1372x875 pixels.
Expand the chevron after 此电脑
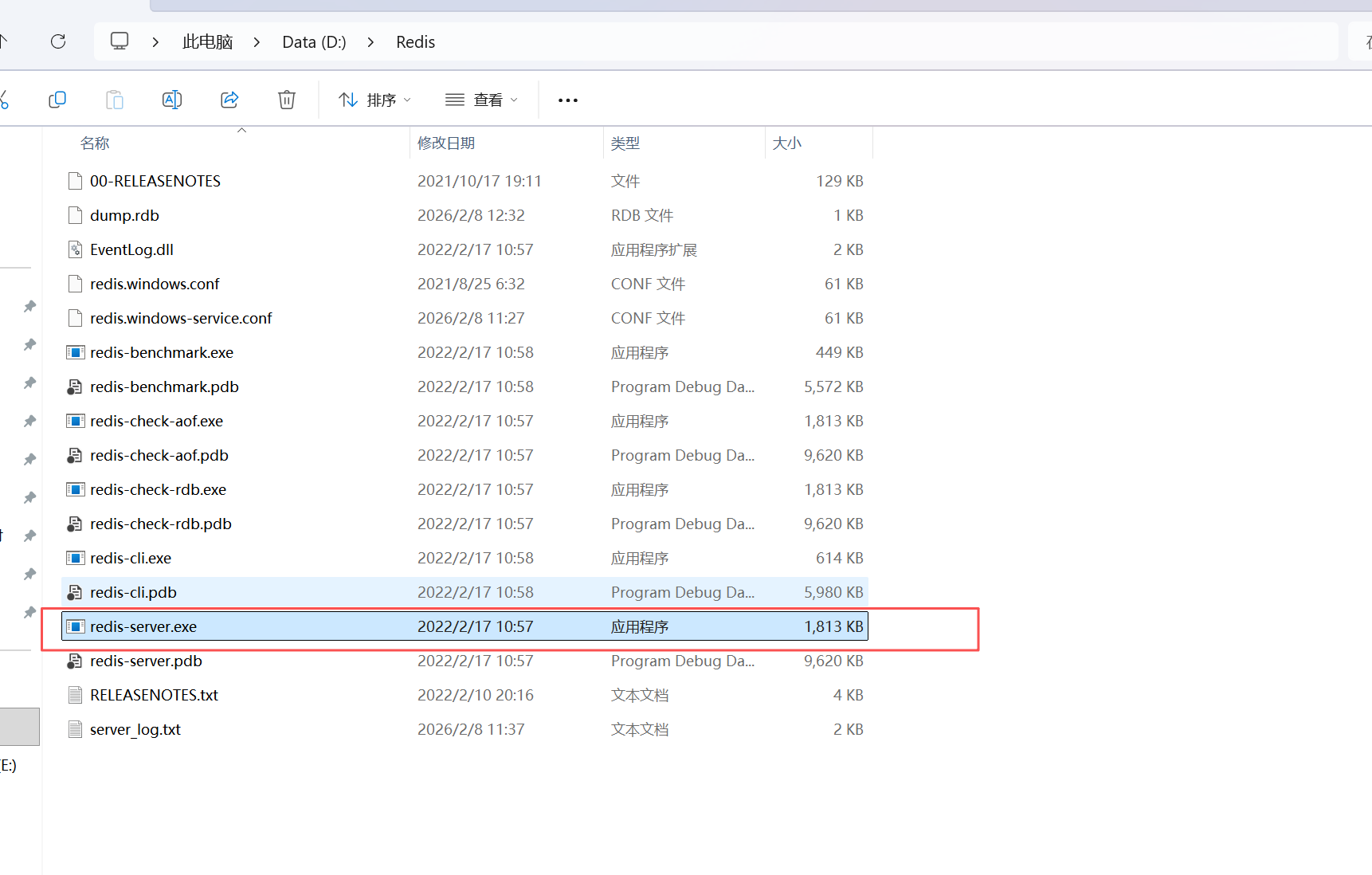point(257,42)
